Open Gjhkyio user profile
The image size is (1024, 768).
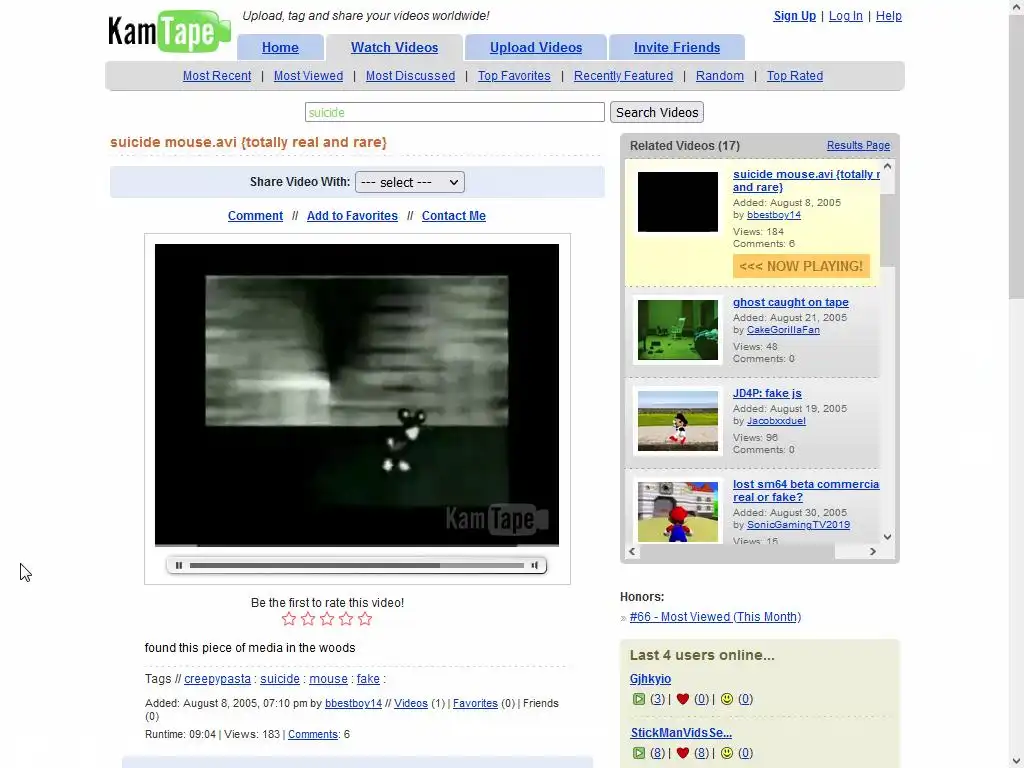pos(650,679)
